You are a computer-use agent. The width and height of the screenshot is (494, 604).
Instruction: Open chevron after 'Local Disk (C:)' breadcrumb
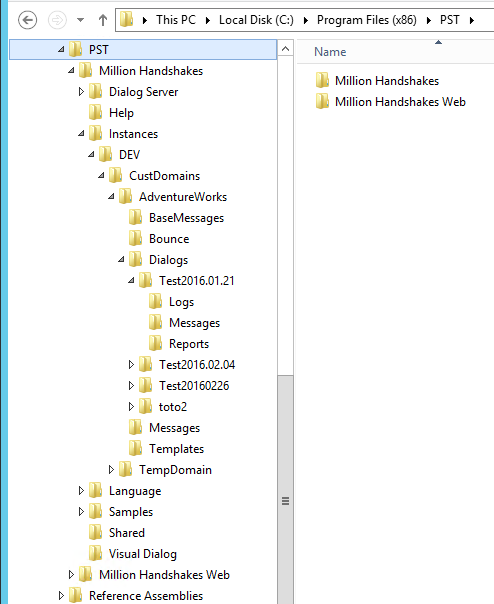(306, 20)
